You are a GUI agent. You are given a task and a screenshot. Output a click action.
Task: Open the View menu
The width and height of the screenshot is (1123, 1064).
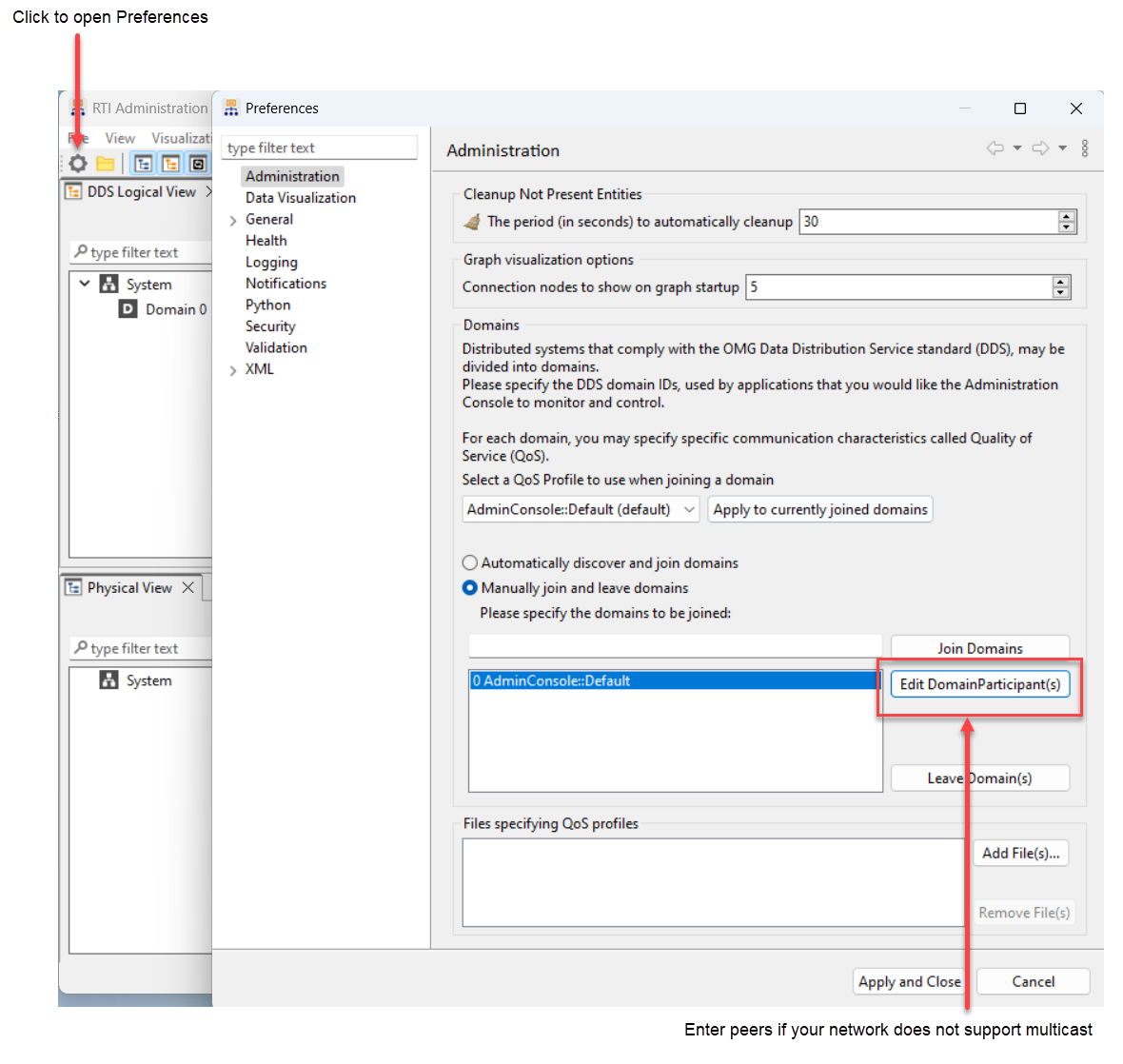click(x=120, y=137)
